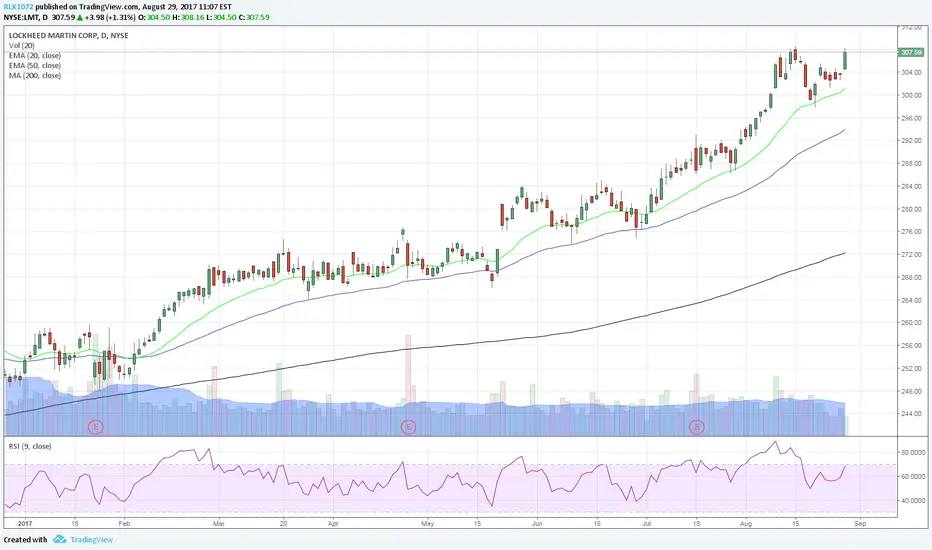Click the 'Vol (20)' indicator legend

(21, 46)
